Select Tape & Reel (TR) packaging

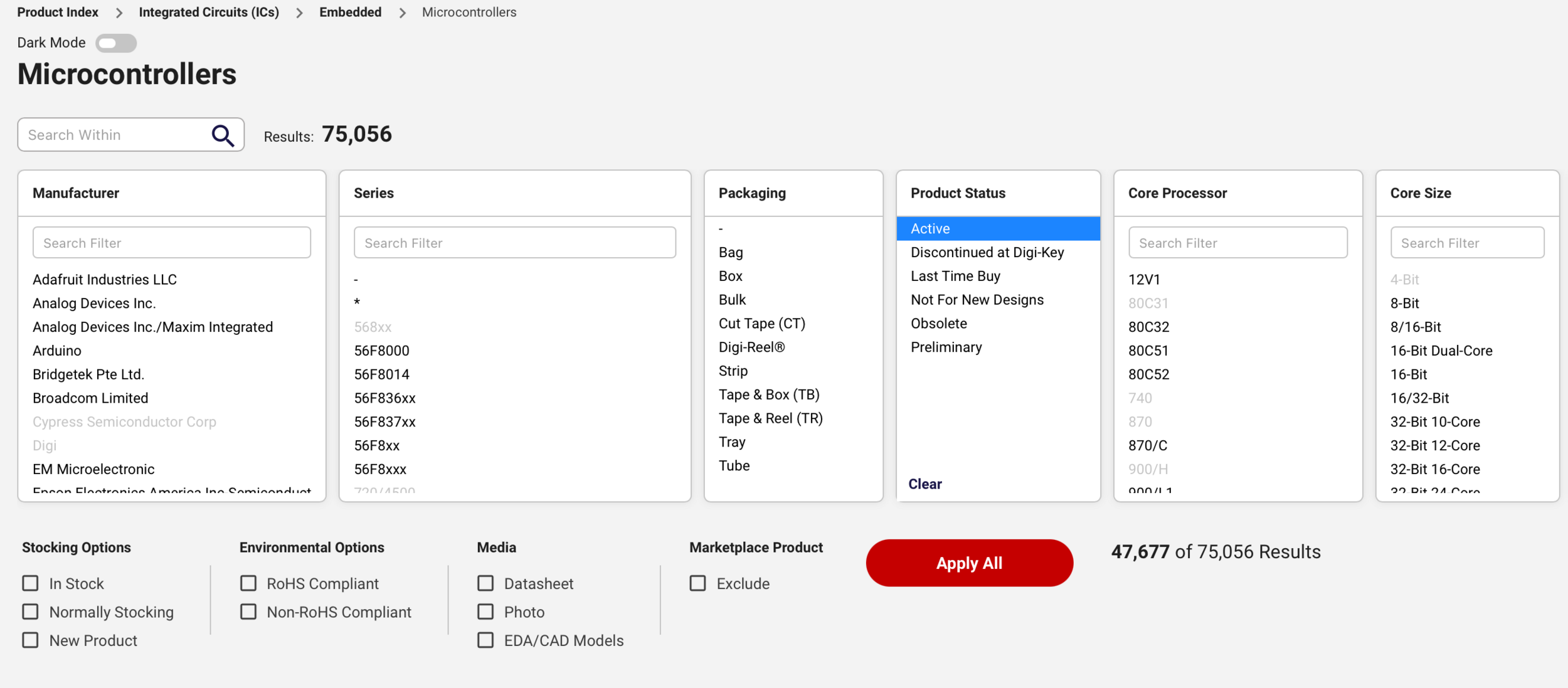click(770, 418)
